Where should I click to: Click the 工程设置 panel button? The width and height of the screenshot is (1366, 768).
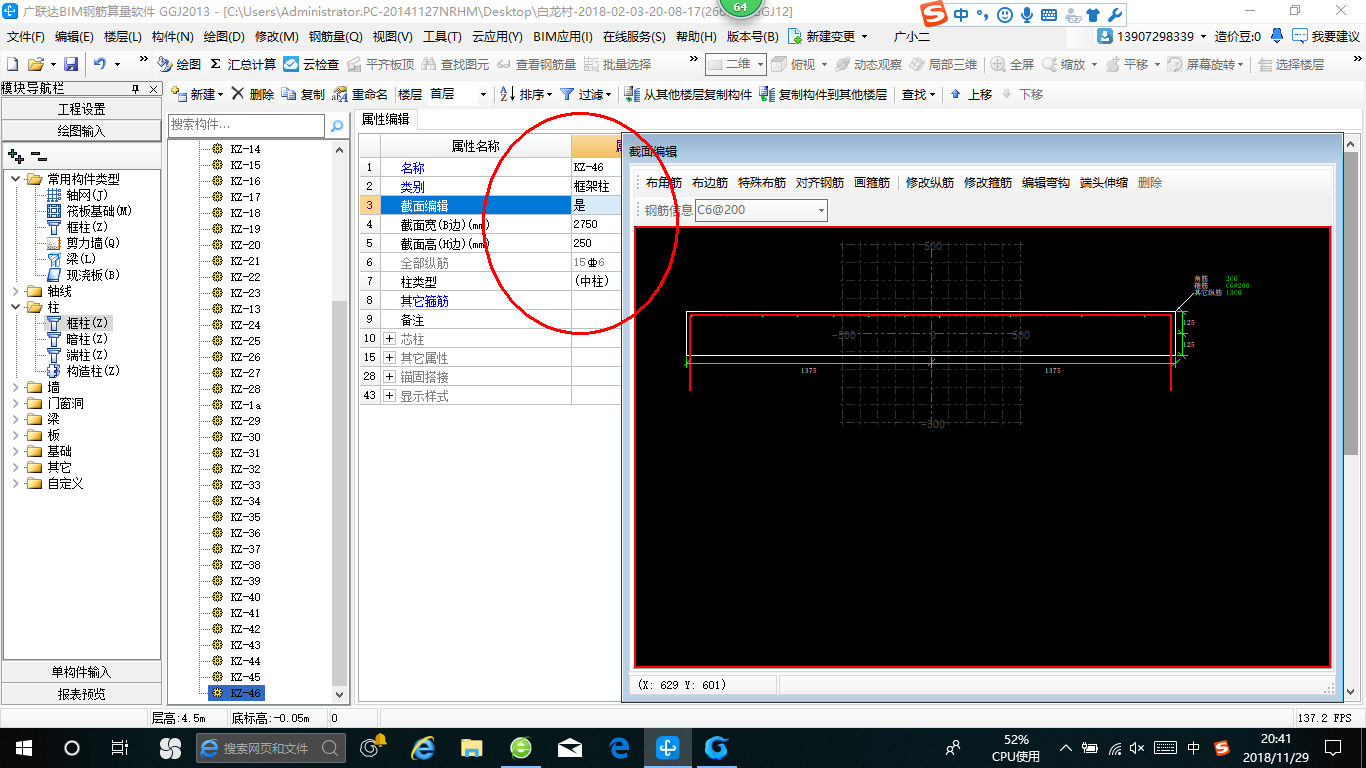[81, 109]
